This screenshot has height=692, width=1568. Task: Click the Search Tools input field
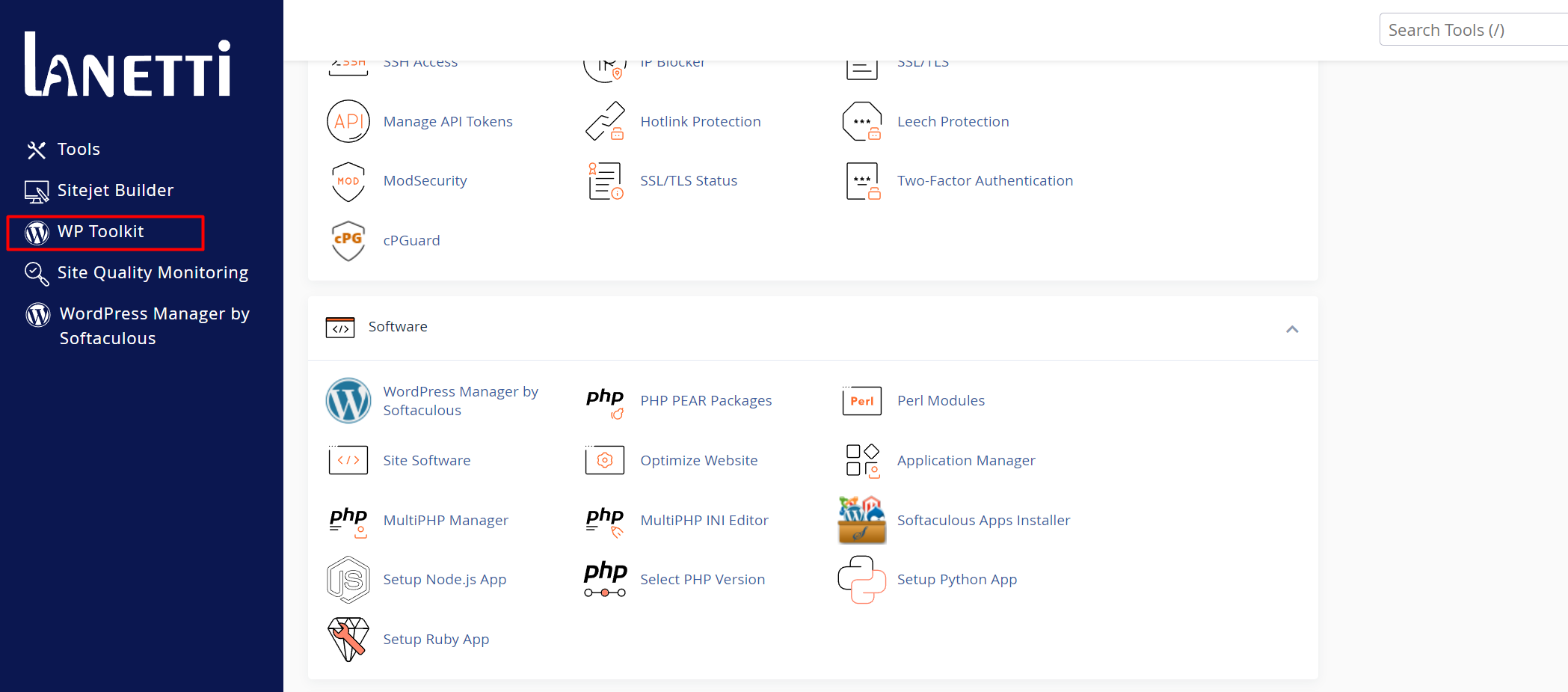pyautogui.click(x=1473, y=30)
